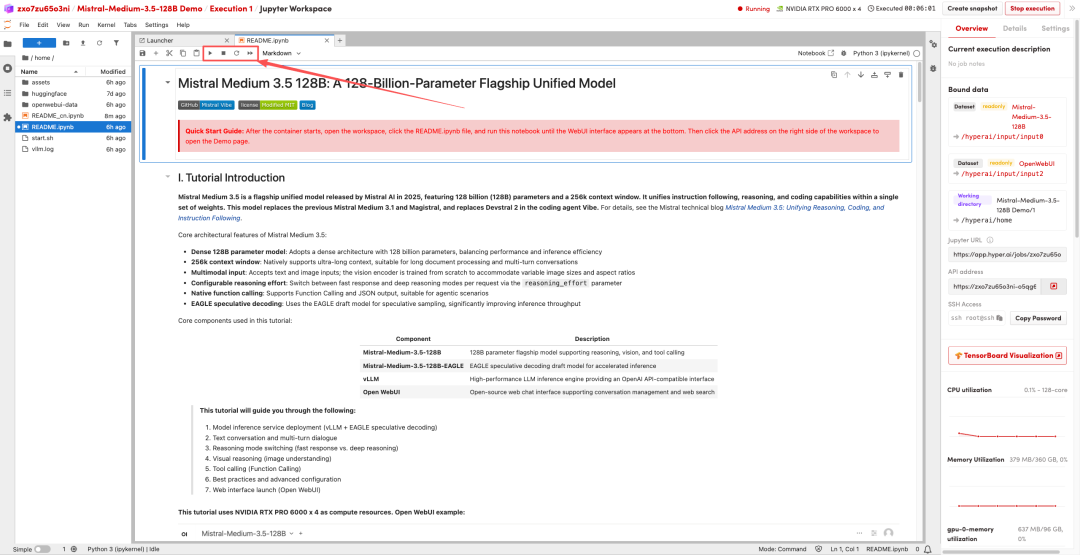Insert a cell above via cell toolbar
Screen dimensions: 1080x555
874,74
